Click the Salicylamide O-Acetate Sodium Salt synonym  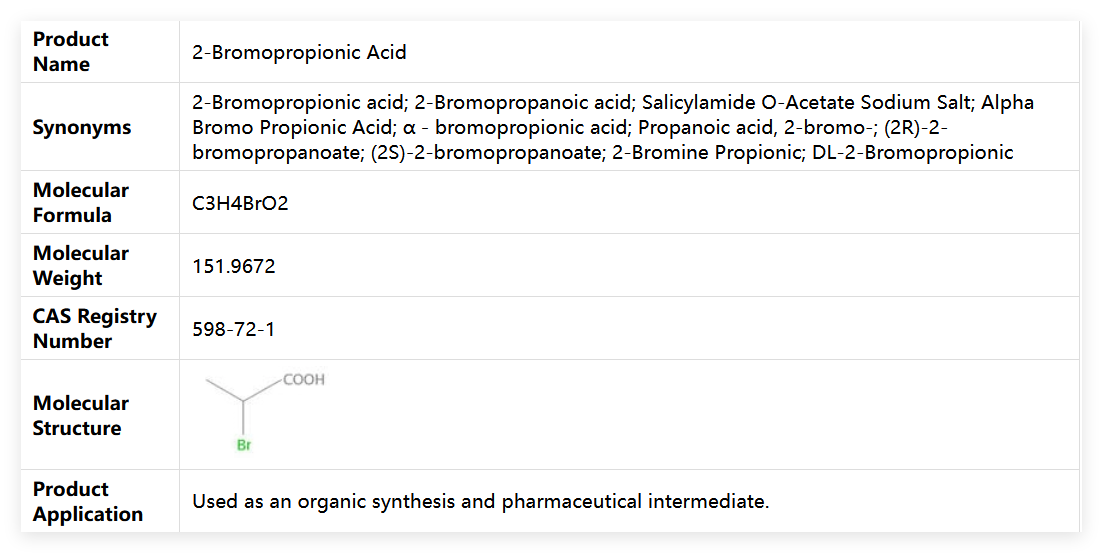click(806, 102)
